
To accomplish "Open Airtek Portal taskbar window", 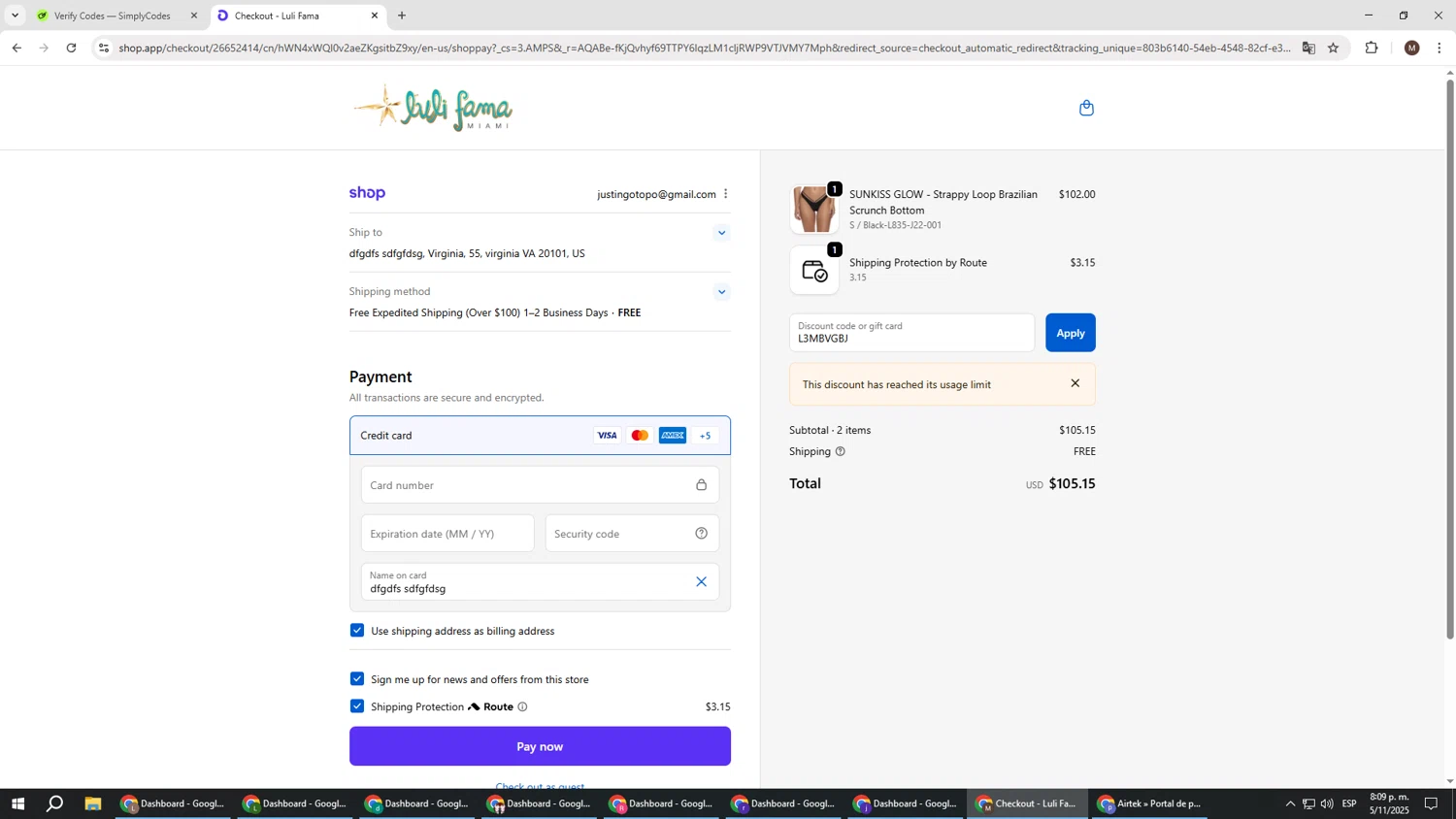I will pos(1150,803).
